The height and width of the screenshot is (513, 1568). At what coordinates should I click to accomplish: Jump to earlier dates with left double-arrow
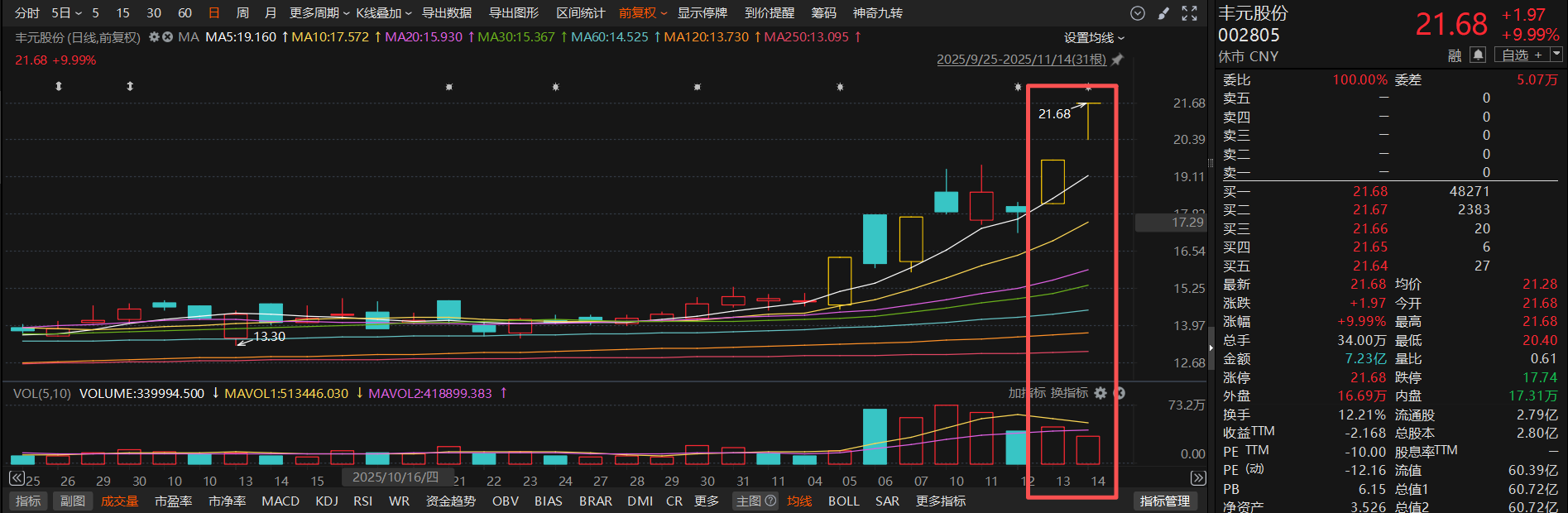pos(17,478)
